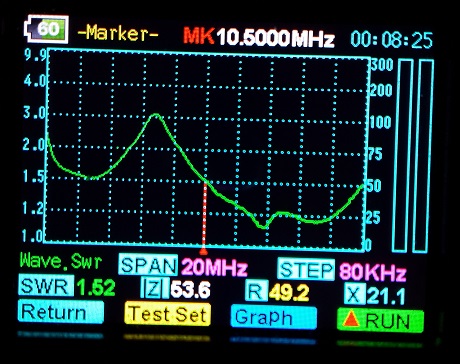
Task: Tap the resistance value 49.2
Action: [289, 292]
